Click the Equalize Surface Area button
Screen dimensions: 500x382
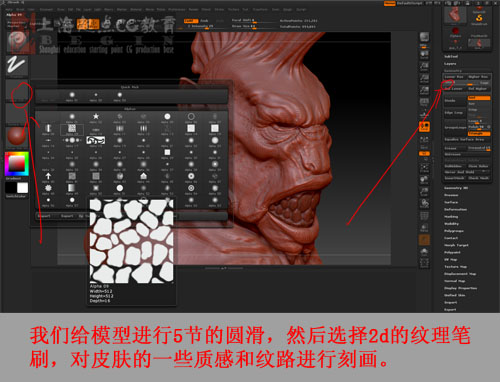[x=467, y=139]
